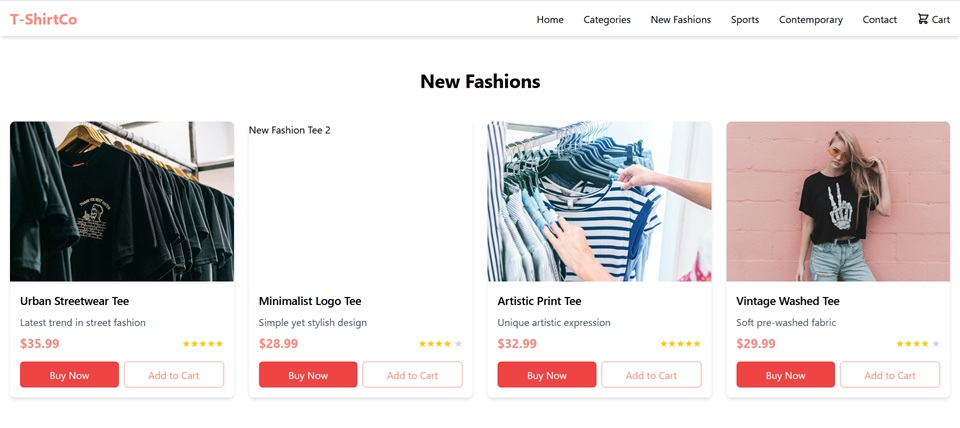Buy Now the Urban Streetwear Tee
The image size is (960, 428).
coord(69,375)
